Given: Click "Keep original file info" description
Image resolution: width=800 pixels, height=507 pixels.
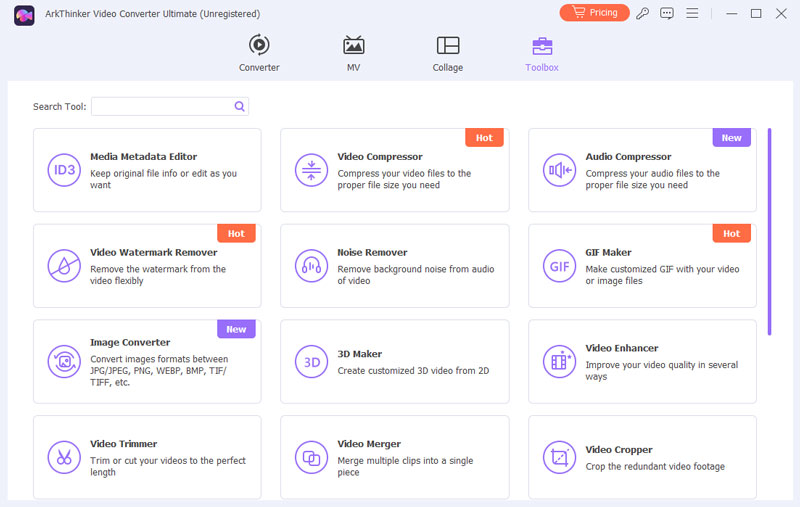Looking at the screenshot, I should (x=163, y=179).
